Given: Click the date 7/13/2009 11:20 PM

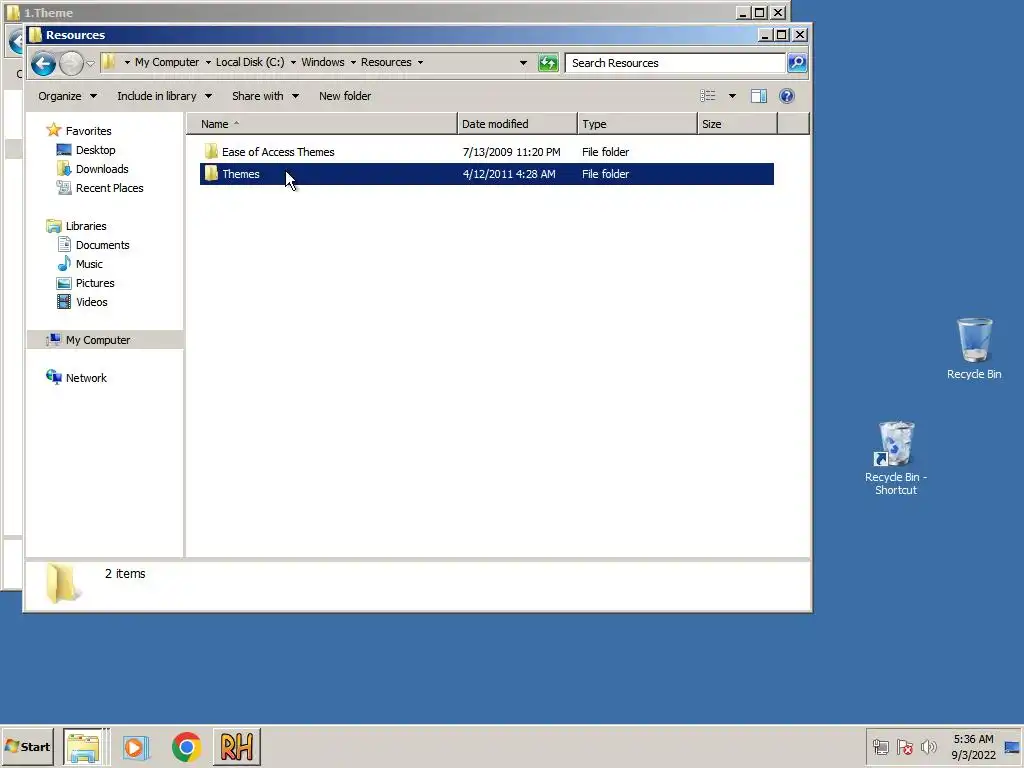Looking at the screenshot, I should click(511, 152).
